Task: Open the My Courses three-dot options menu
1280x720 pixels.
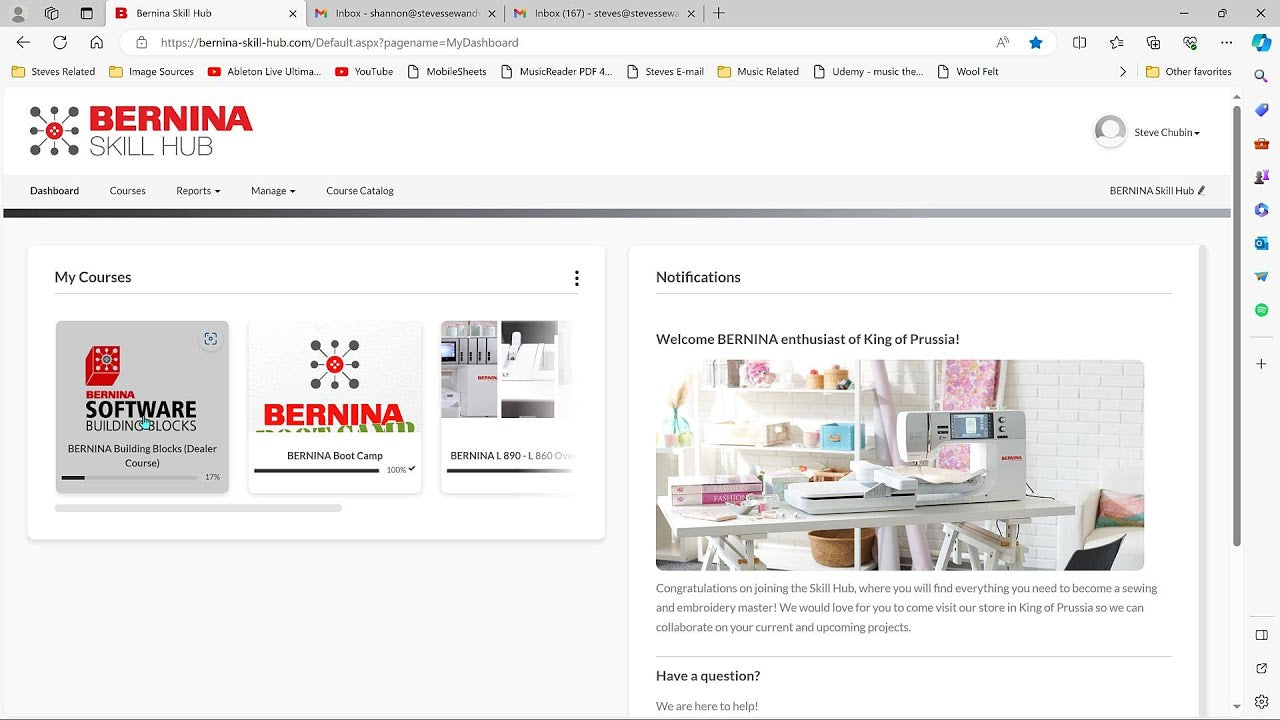Action: pos(577,278)
